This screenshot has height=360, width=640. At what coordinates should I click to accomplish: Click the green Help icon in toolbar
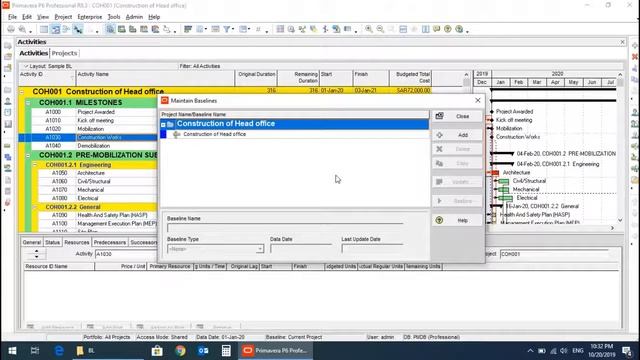[x=448, y=29]
